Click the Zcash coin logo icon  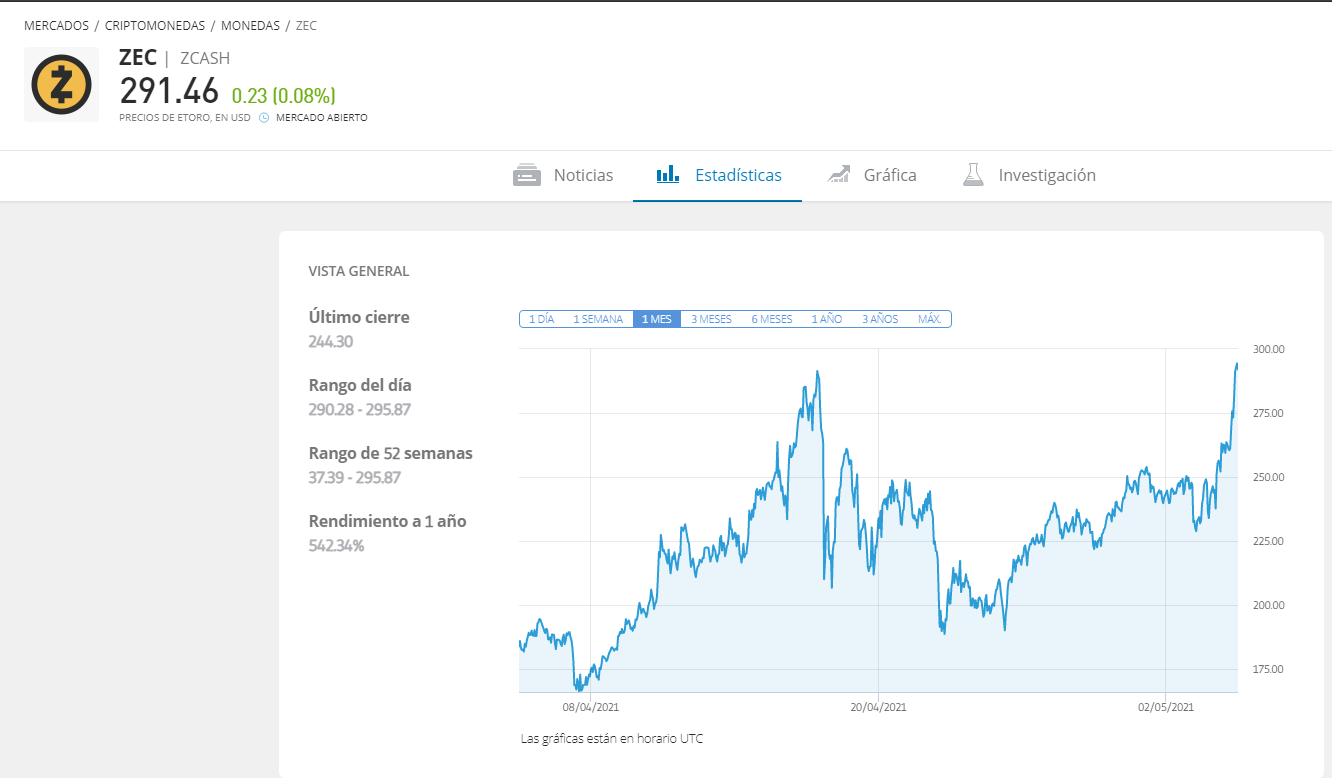(61, 85)
